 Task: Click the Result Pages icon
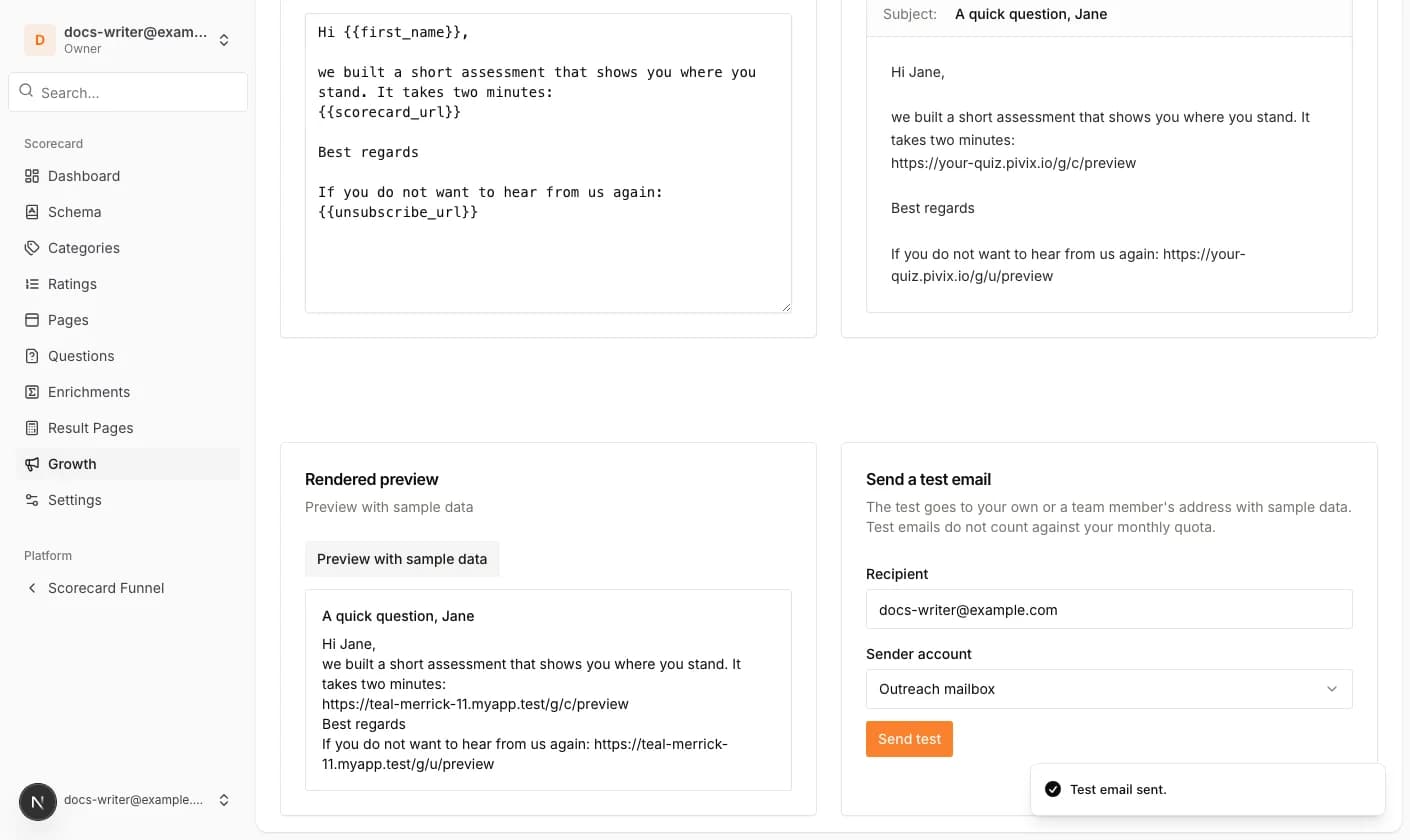(x=32, y=428)
